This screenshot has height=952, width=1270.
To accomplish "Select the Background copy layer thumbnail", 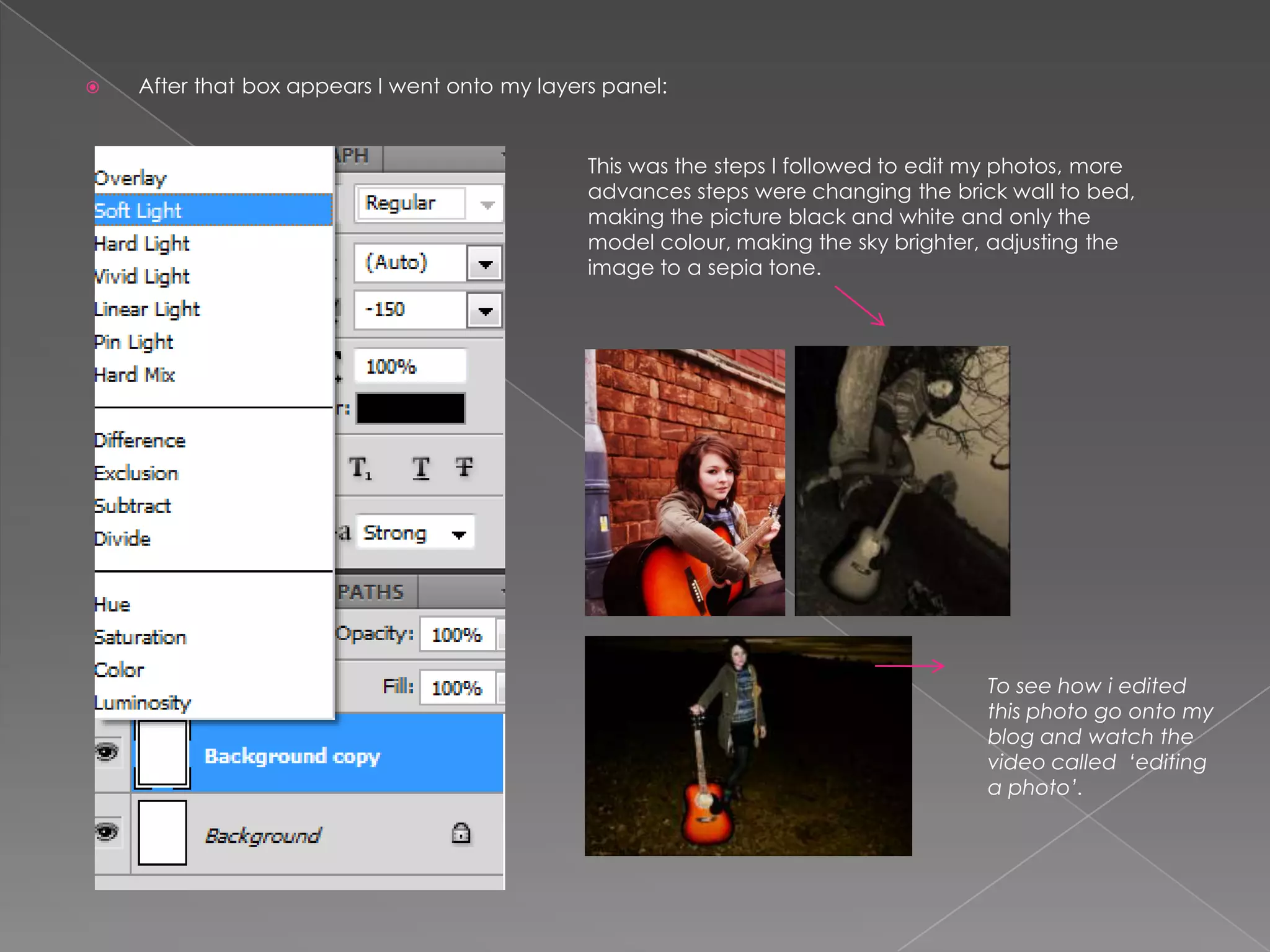I will 162,754.
